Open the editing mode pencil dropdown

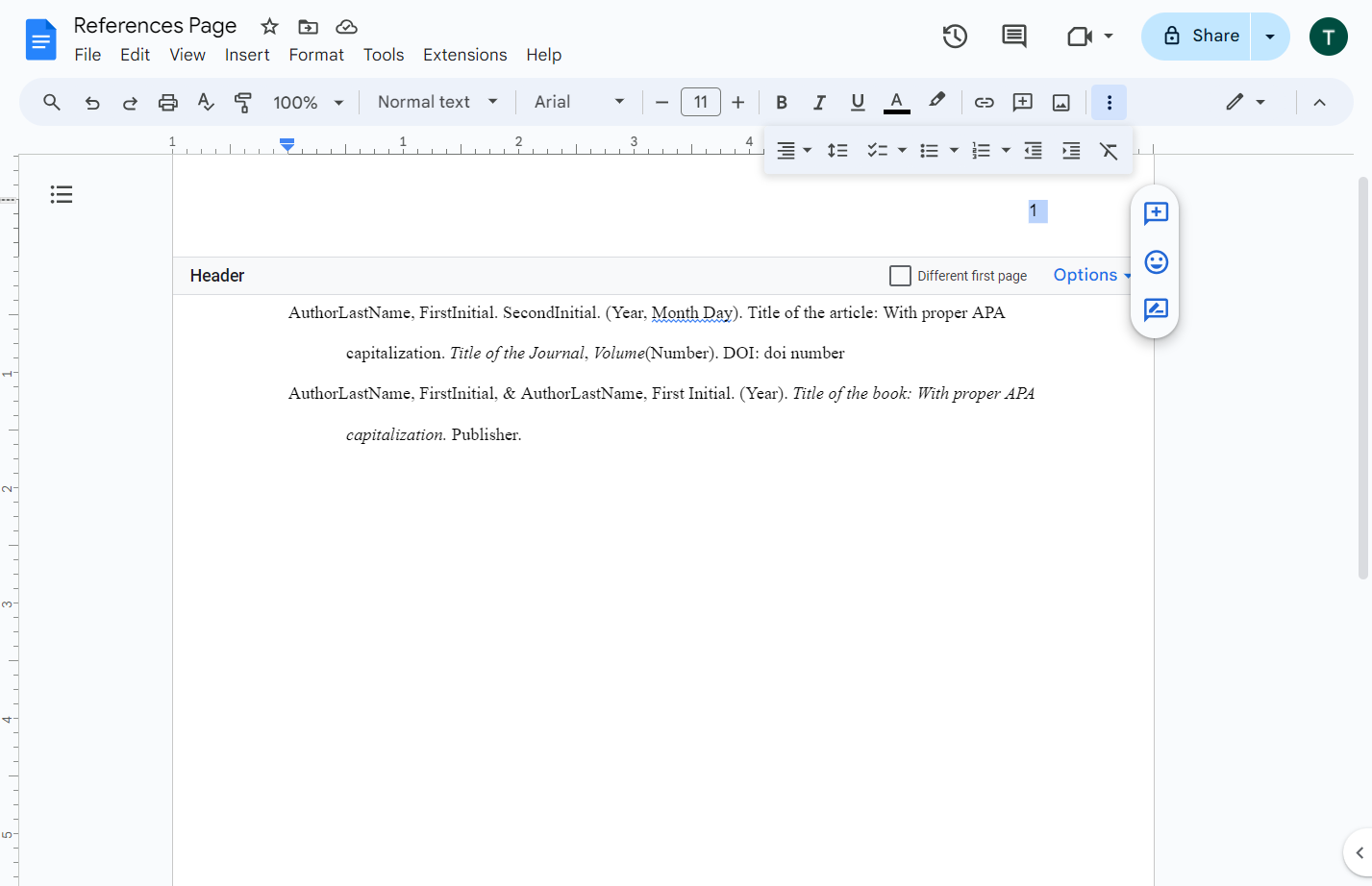coord(1245,102)
